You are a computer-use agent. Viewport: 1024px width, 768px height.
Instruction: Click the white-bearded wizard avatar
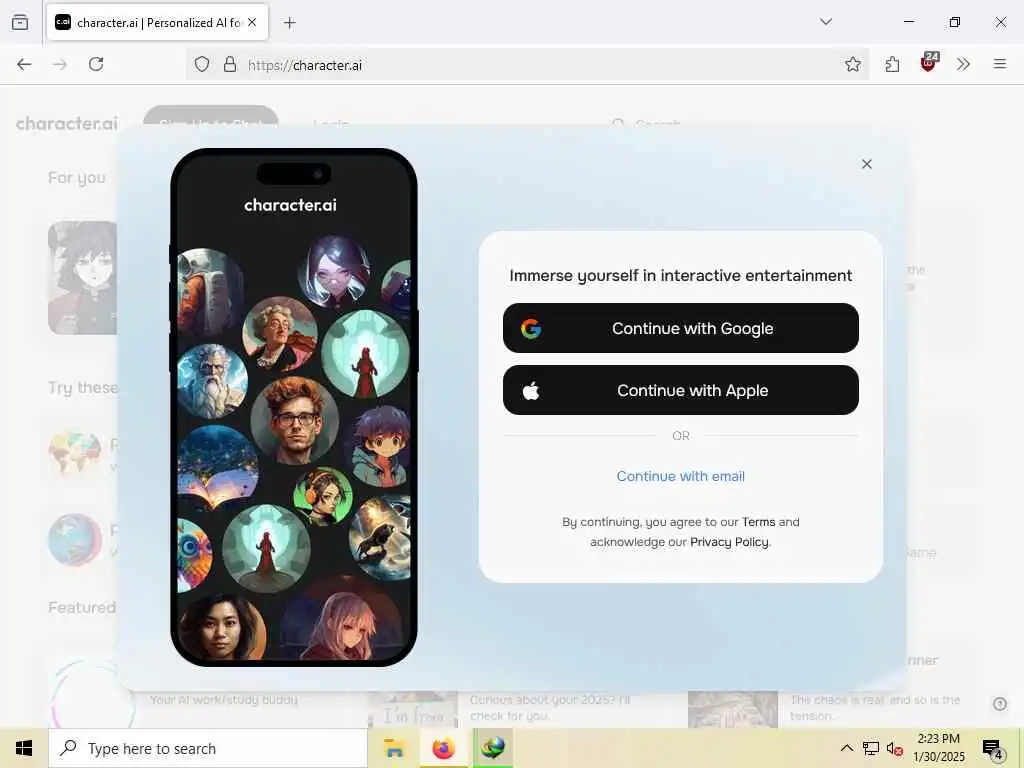click(212, 381)
